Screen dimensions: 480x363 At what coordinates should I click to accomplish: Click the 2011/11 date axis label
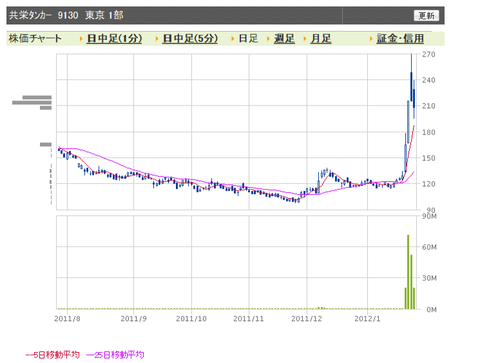pyautogui.click(x=249, y=319)
